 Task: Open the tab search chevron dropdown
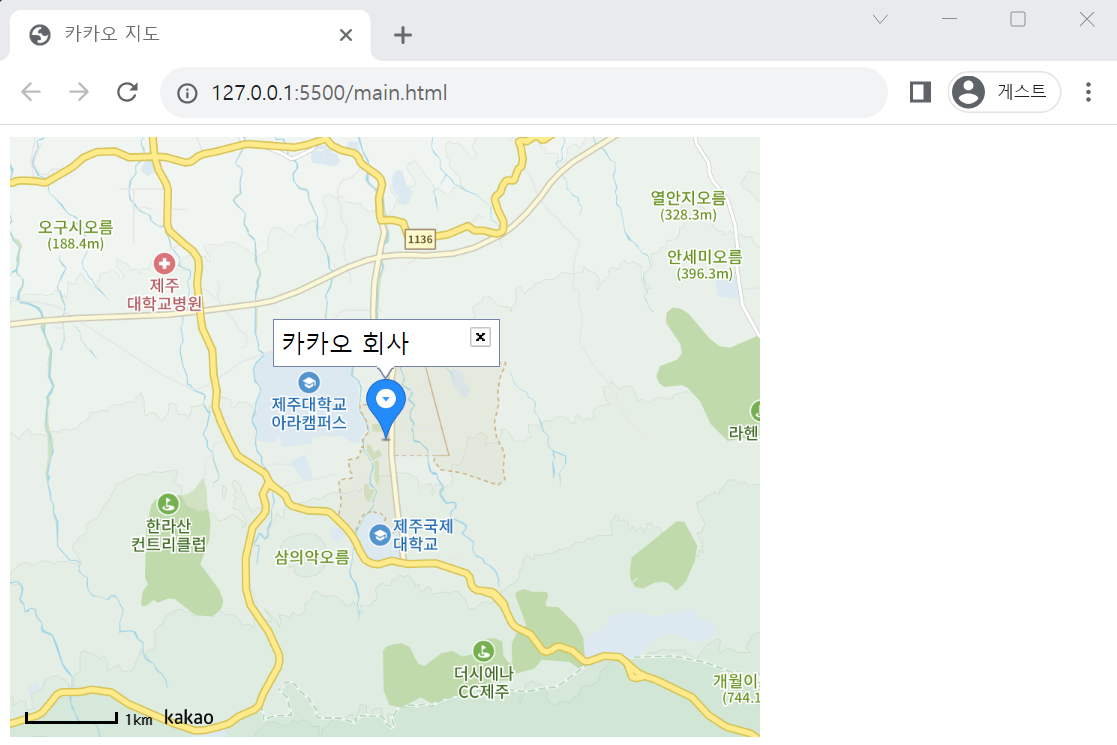click(880, 19)
